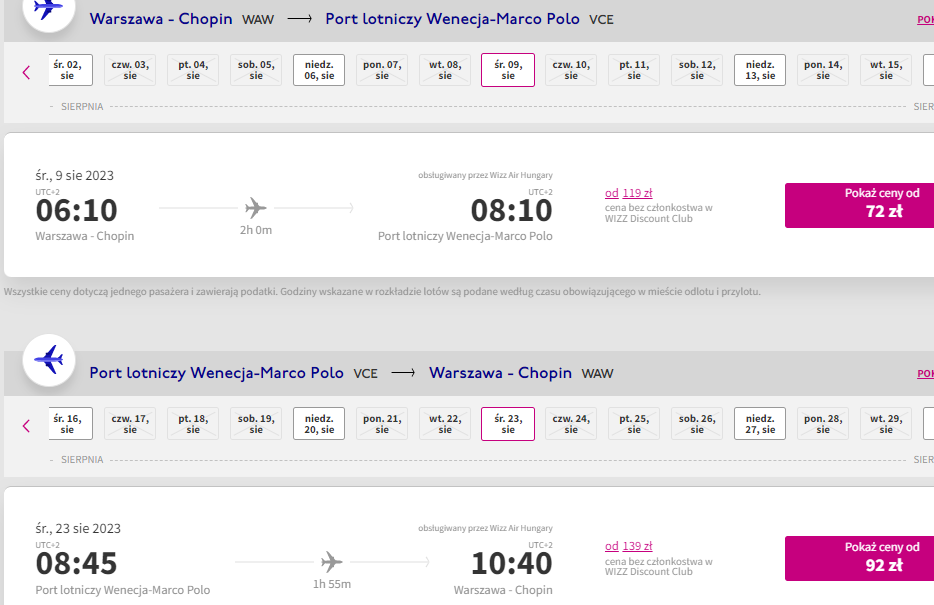Screen dimensions: 934x605
Task: Go to previous return dates with left chevron
Action: (26, 426)
